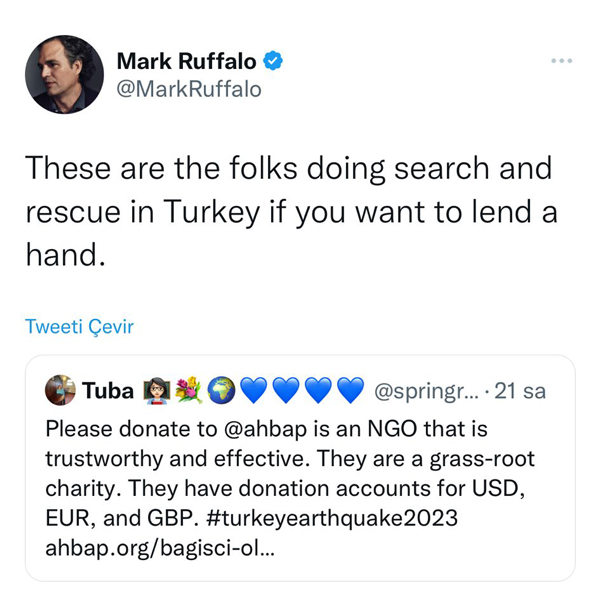Click the first blue heart emoji
This screenshot has height=611, width=600.
[x=254, y=390]
